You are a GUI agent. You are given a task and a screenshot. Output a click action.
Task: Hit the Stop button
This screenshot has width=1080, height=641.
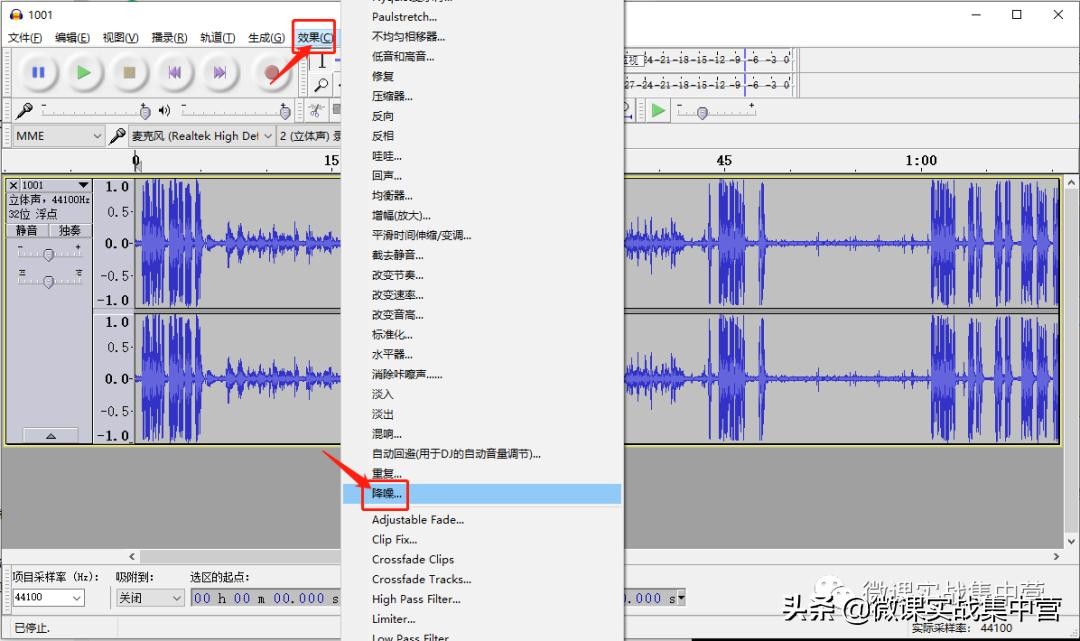(129, 72)
